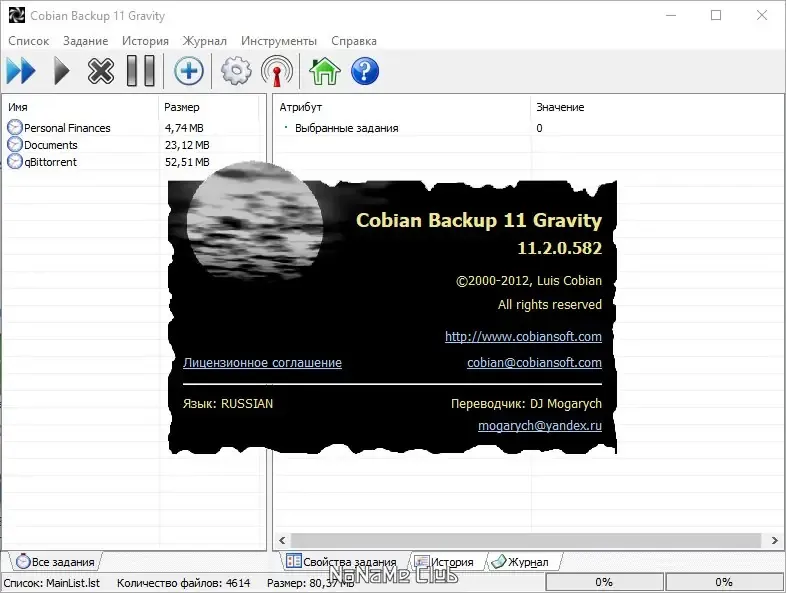Click the moon image on splash
786x593 pixels.
pos(255,219)
